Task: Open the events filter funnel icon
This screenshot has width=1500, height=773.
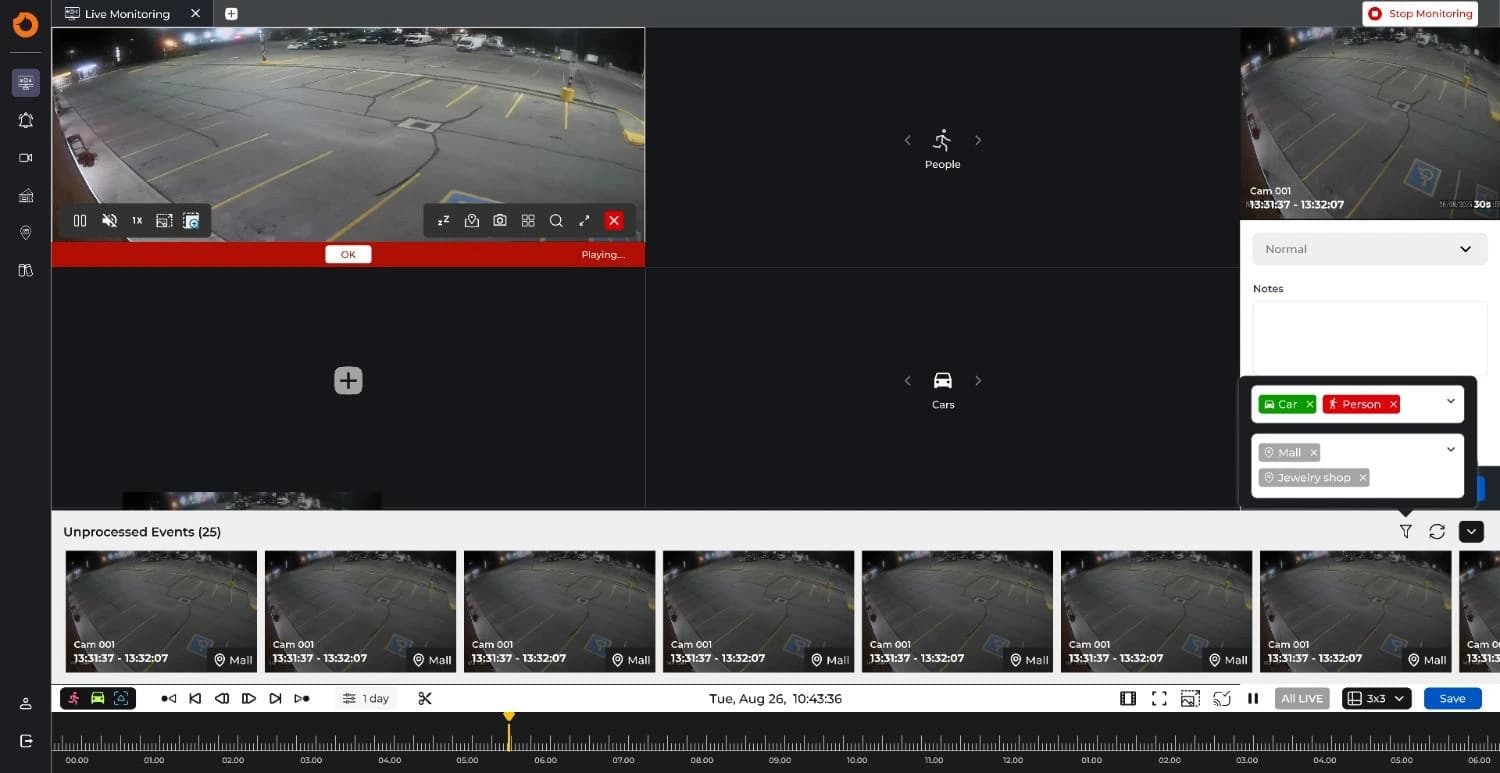Action: coord(1405,532)
